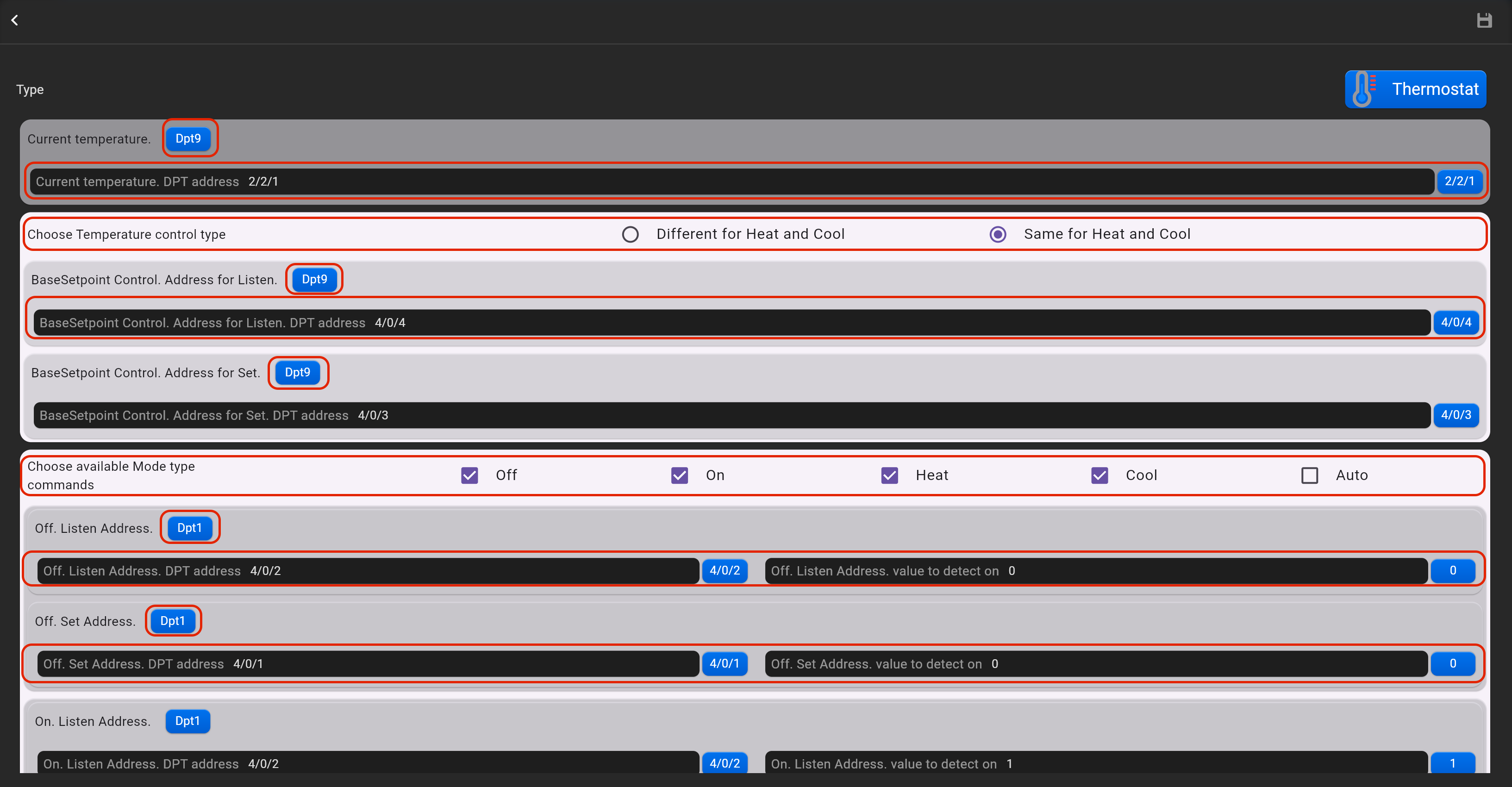Click the 4/0/3 address button

pyautogui.click(x=1456, y=415)
